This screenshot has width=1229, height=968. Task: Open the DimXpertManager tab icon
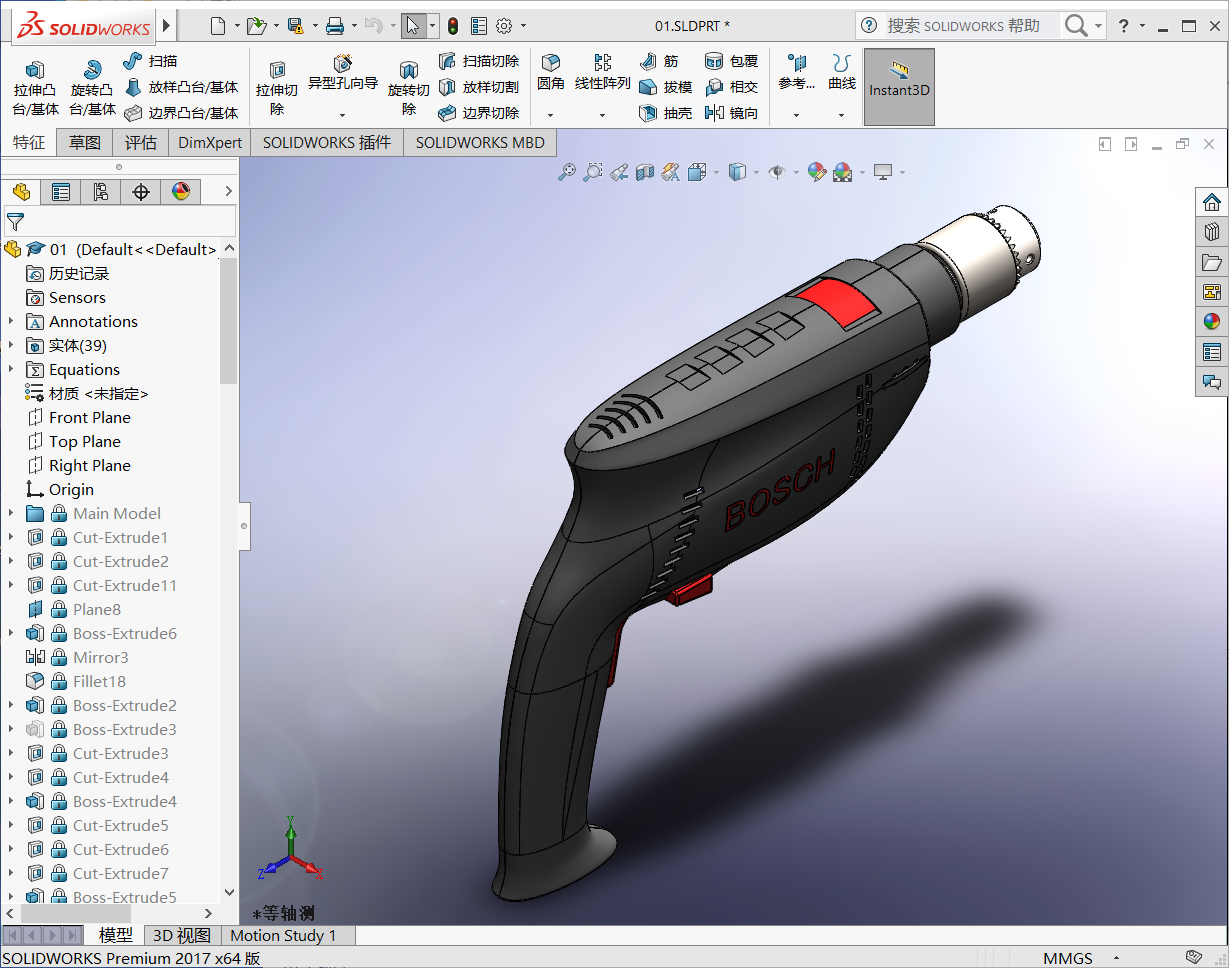tap(141, 192)
